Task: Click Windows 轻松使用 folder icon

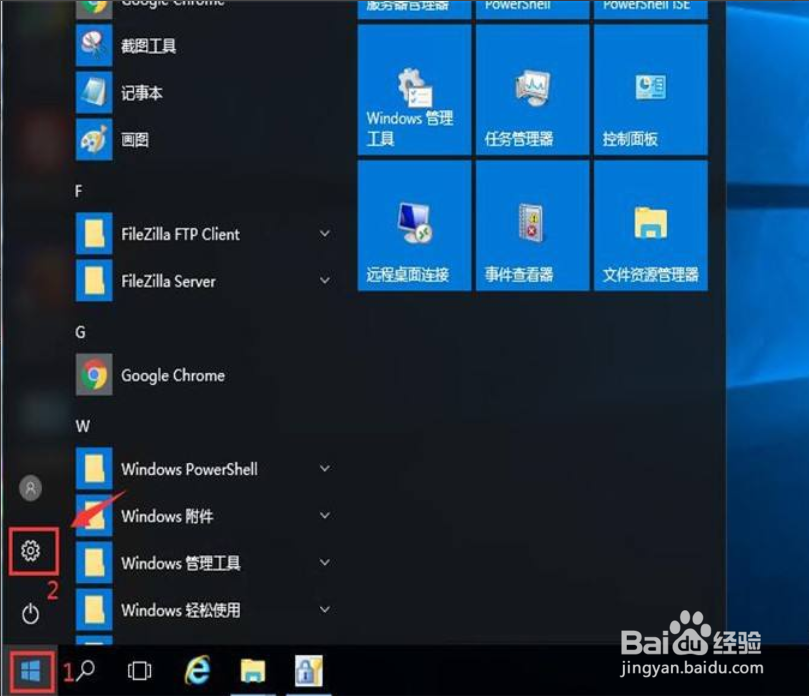Action: [94, 609]
